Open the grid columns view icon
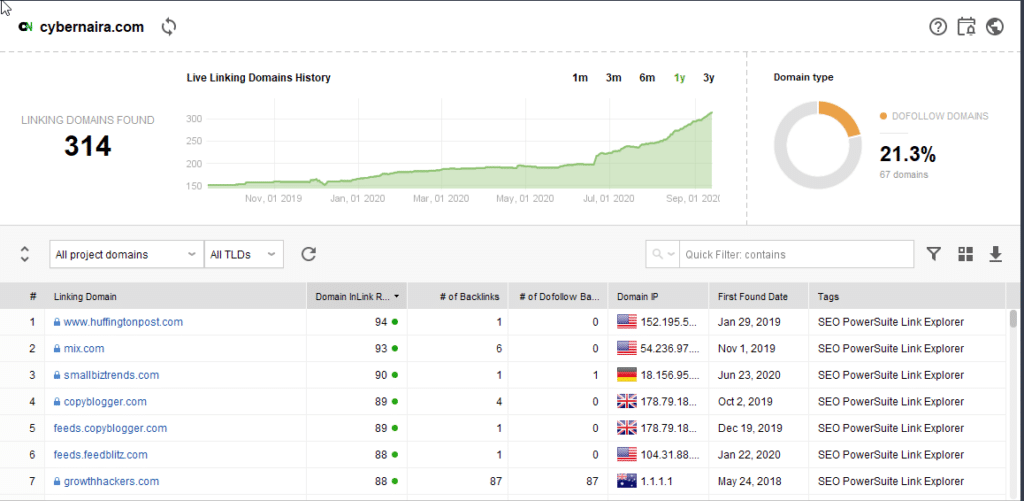The height and width of the screenshot is (501, 1024). 965,254
